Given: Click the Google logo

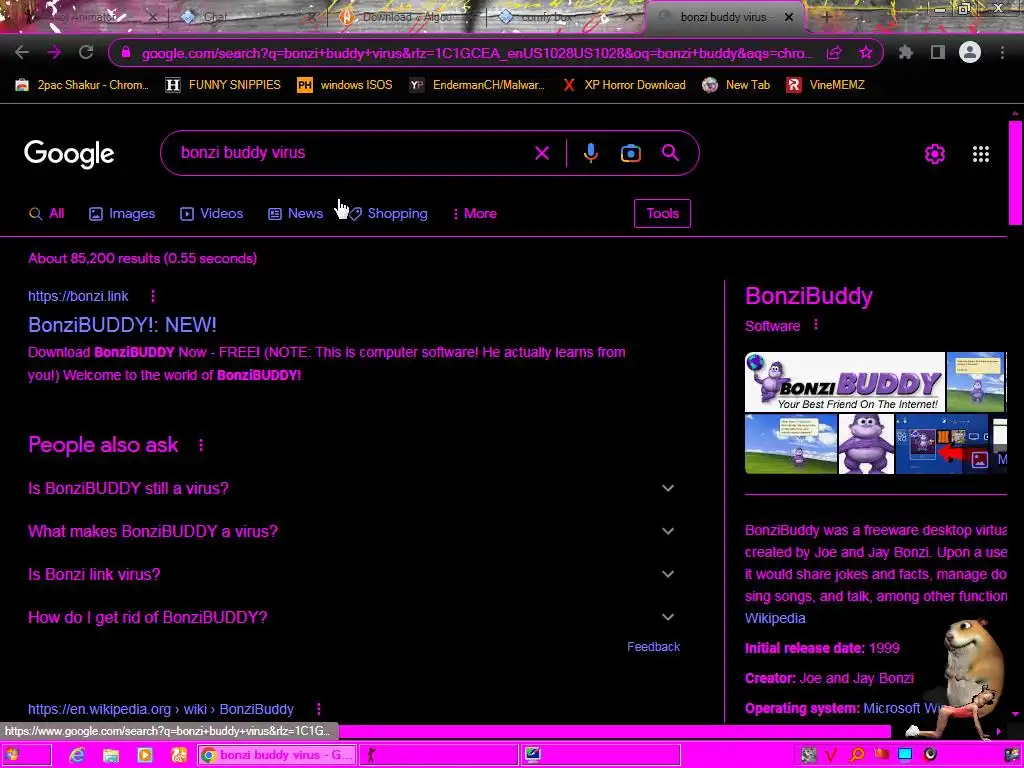Looking at the screenshot, I should point(69,154).
